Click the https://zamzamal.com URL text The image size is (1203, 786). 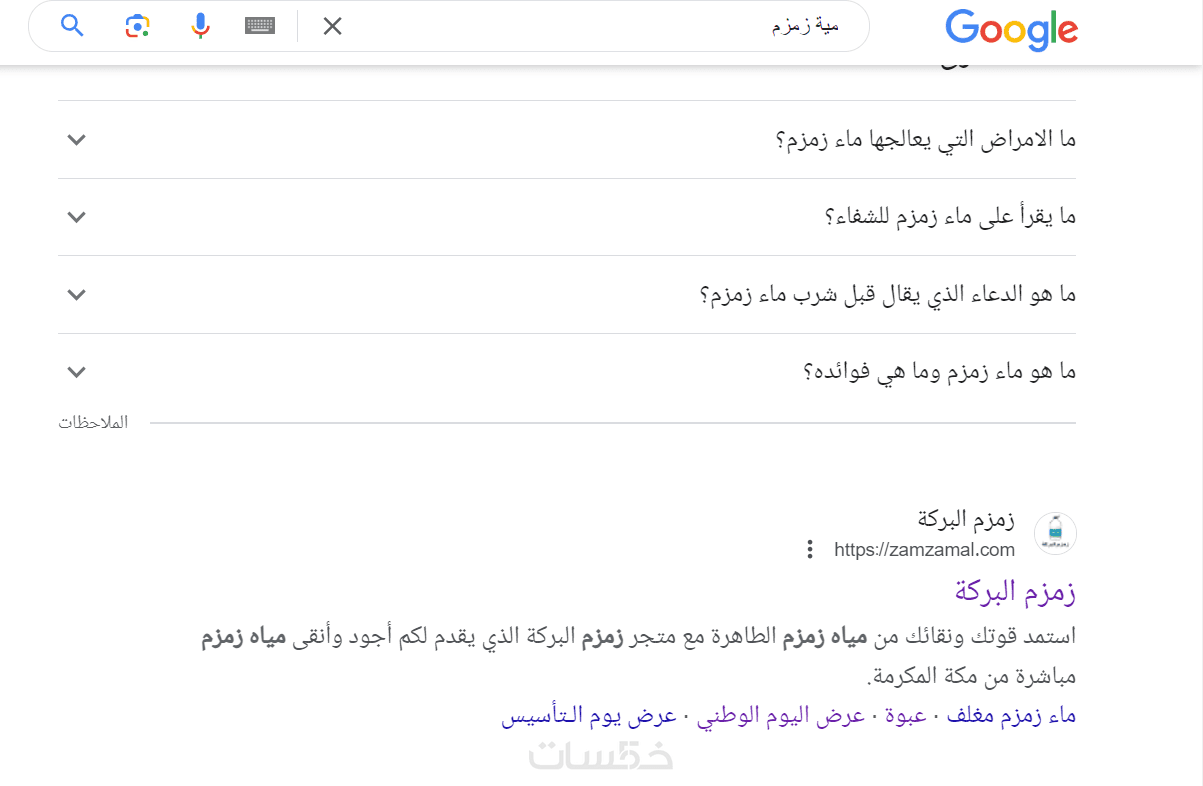click(x=924, y=550)
